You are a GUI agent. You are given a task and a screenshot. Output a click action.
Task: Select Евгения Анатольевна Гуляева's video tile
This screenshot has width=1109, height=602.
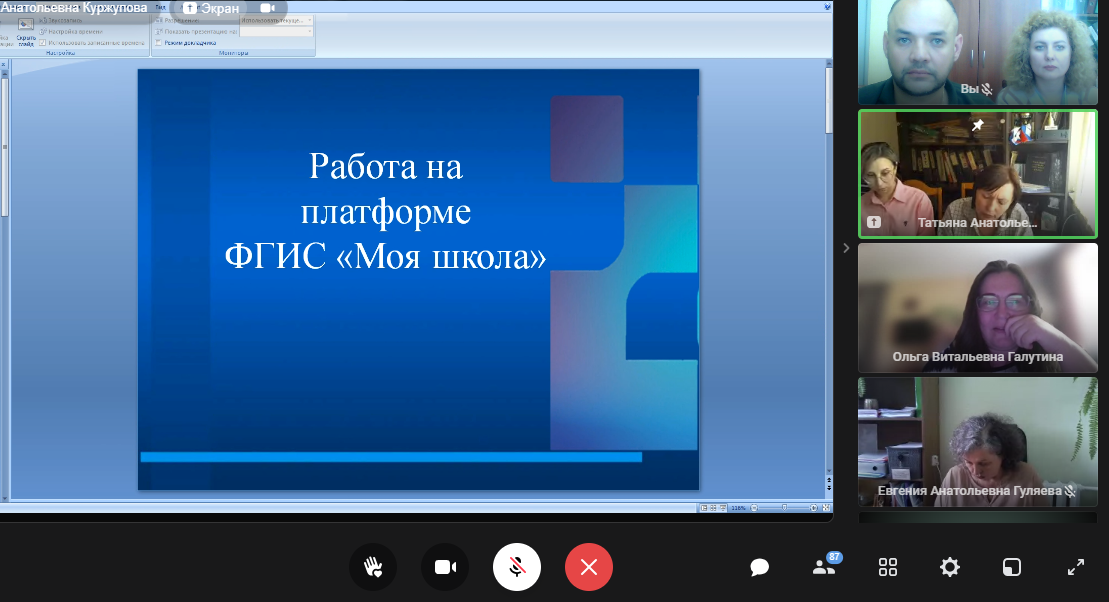977,441
